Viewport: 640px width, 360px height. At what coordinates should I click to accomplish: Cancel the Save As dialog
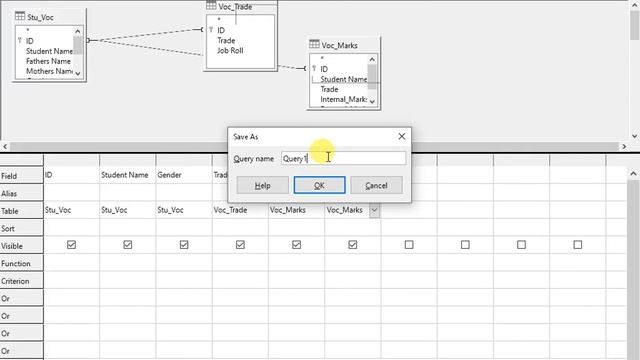click(x=376, y=185)
